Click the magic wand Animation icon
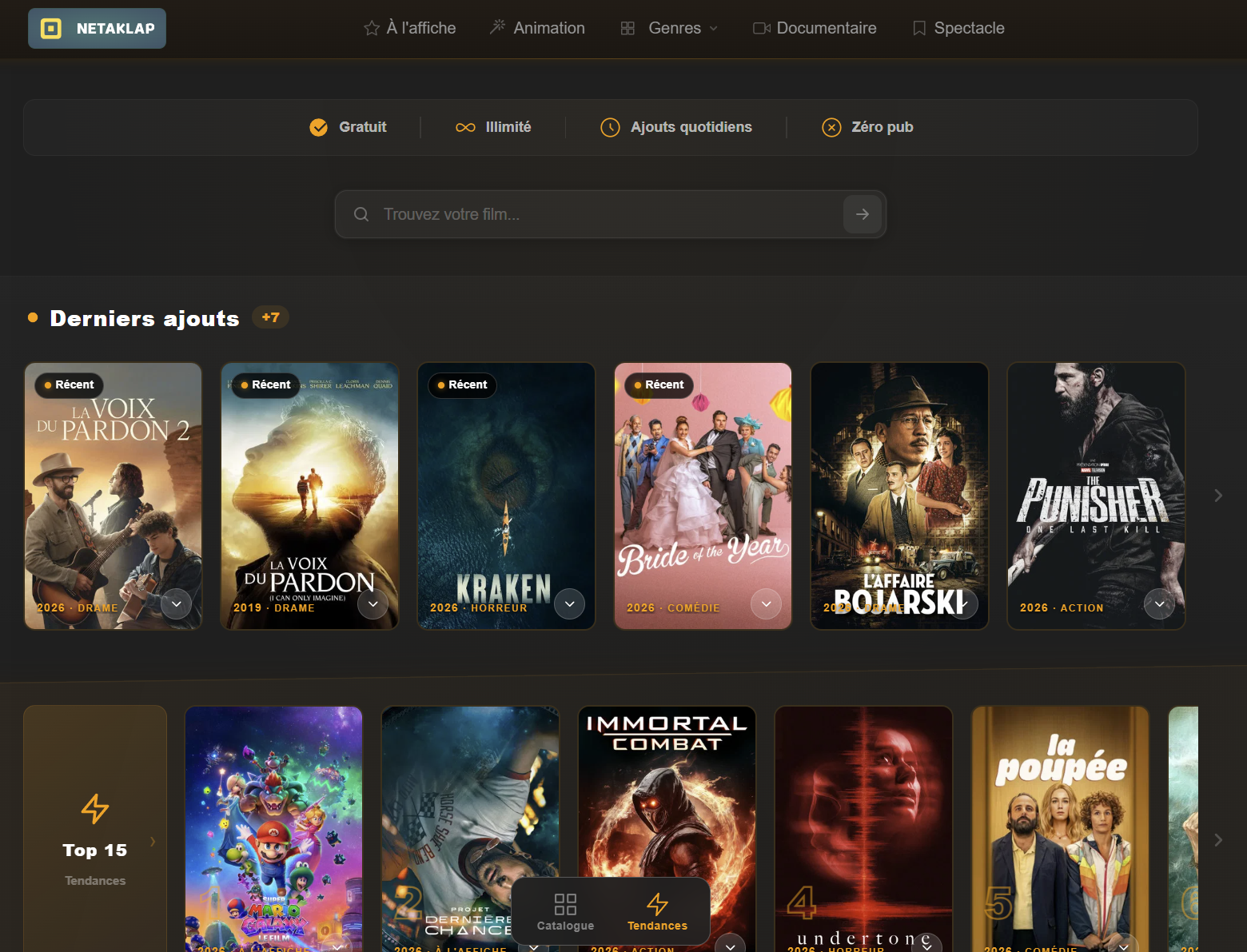This screenshot has height=952, width=1247. (497, 28)
